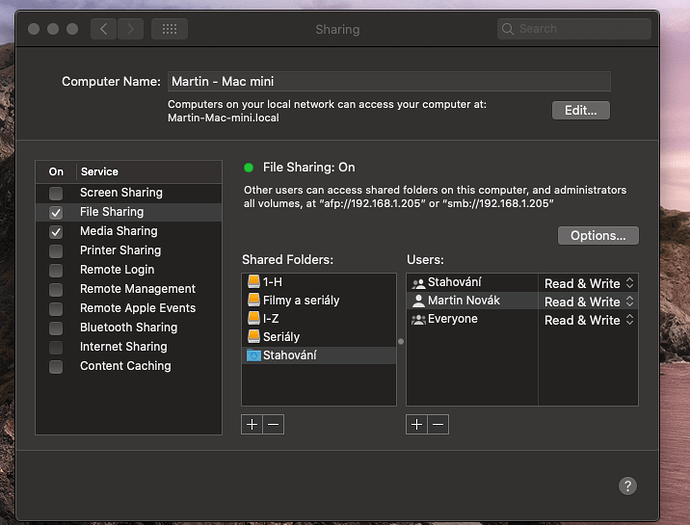Show all preferences with the grid icon
This screenshot has height=525, width=690.
[169, 29]
